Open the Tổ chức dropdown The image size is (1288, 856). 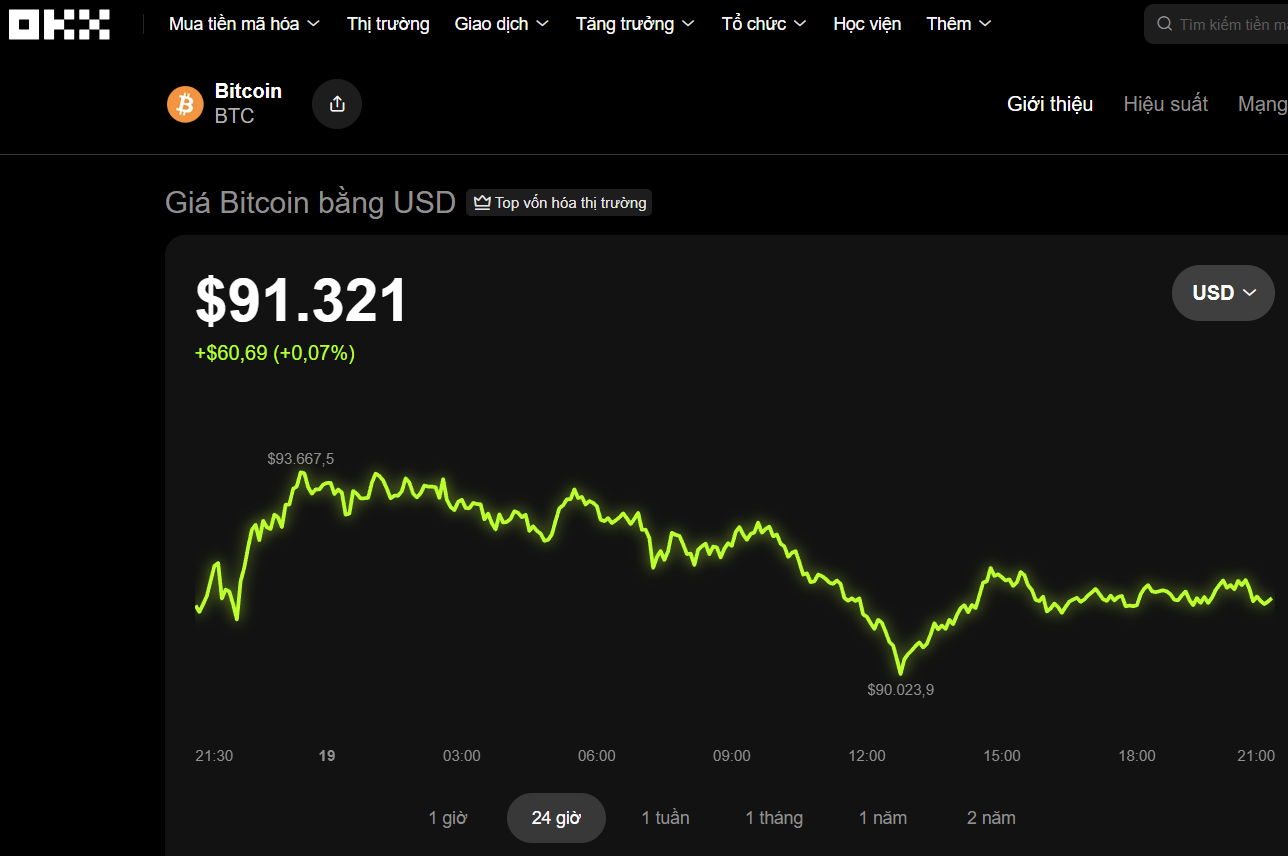coord(765,24)
